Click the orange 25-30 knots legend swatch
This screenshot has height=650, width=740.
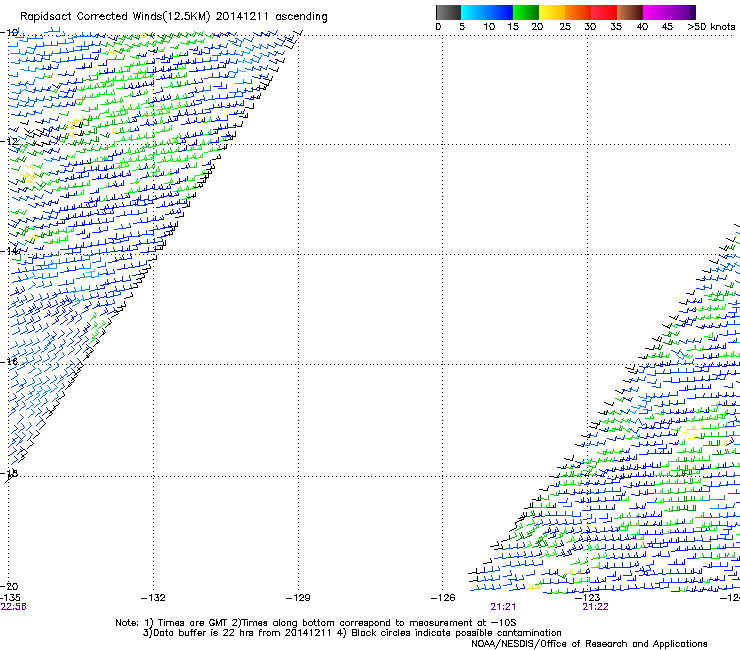coord(578,12)
